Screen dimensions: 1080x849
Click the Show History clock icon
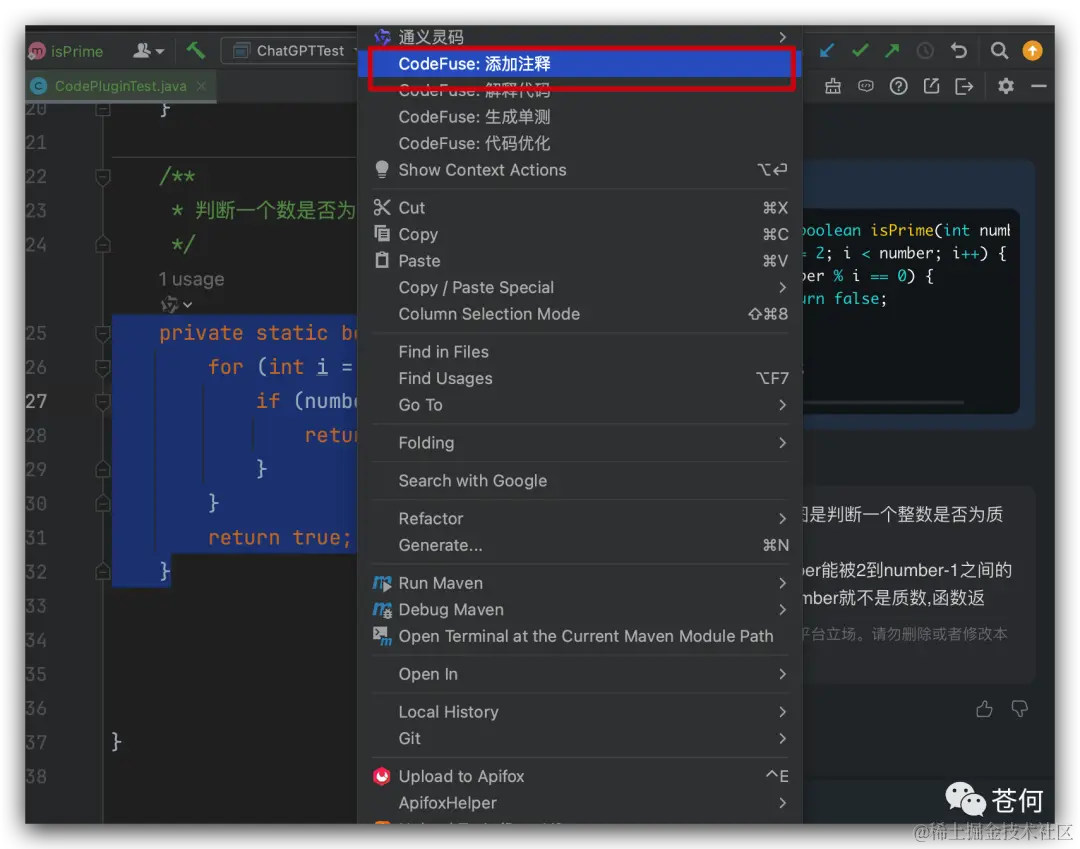pos(924,50)
